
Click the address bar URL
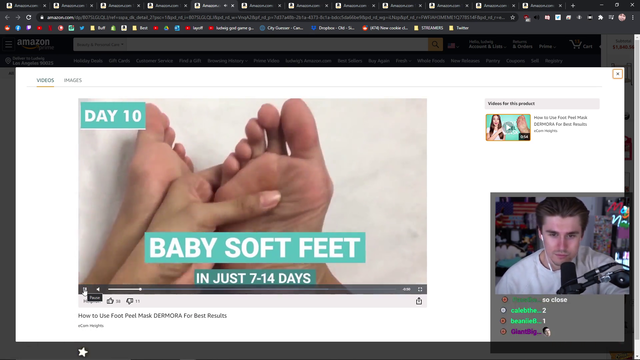pyautogui.click(x=276, y=18)
